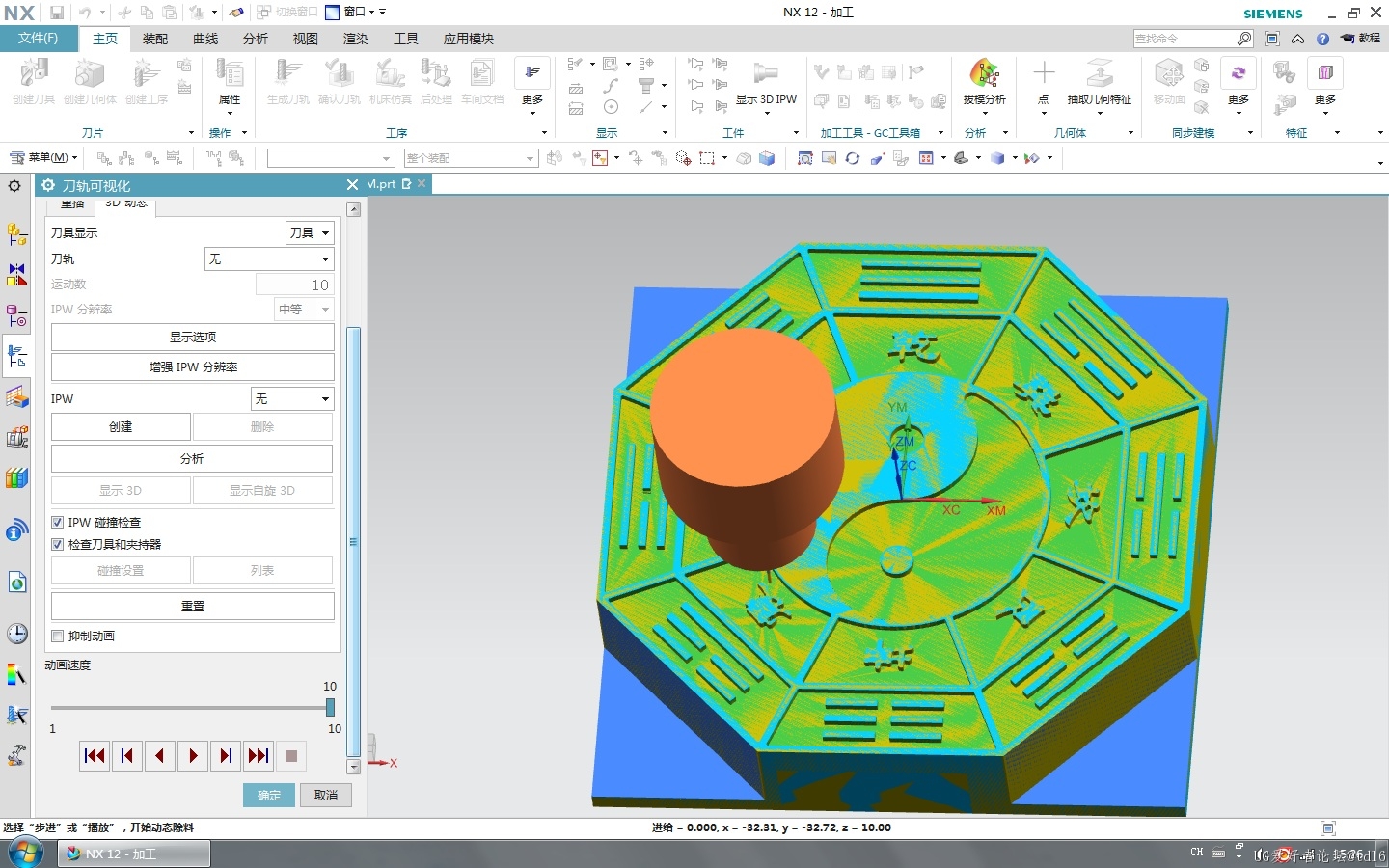Open the Tutorials (教程) graduation cap link
Viewport: 1389px width, 868px height.
(x=1360, y=39)
